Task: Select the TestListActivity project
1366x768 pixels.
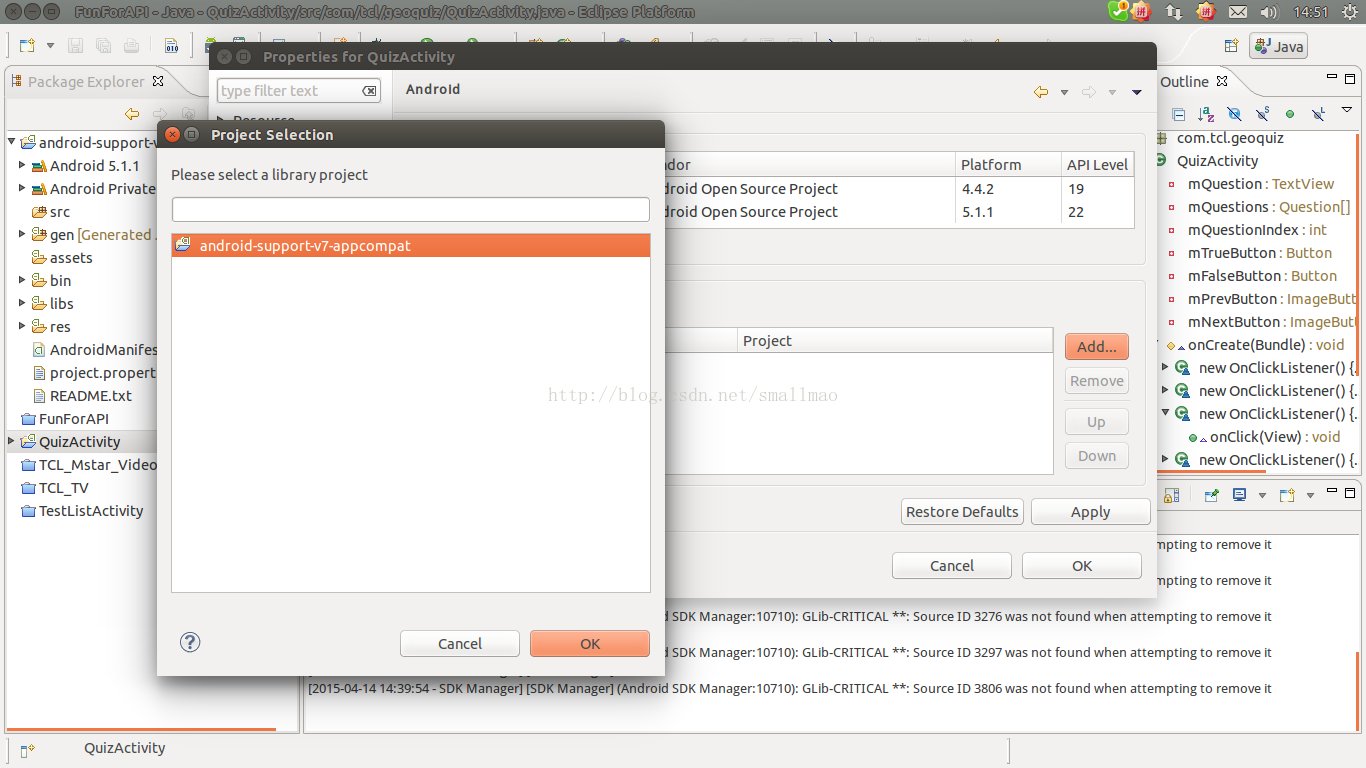Action: point(91,511)
